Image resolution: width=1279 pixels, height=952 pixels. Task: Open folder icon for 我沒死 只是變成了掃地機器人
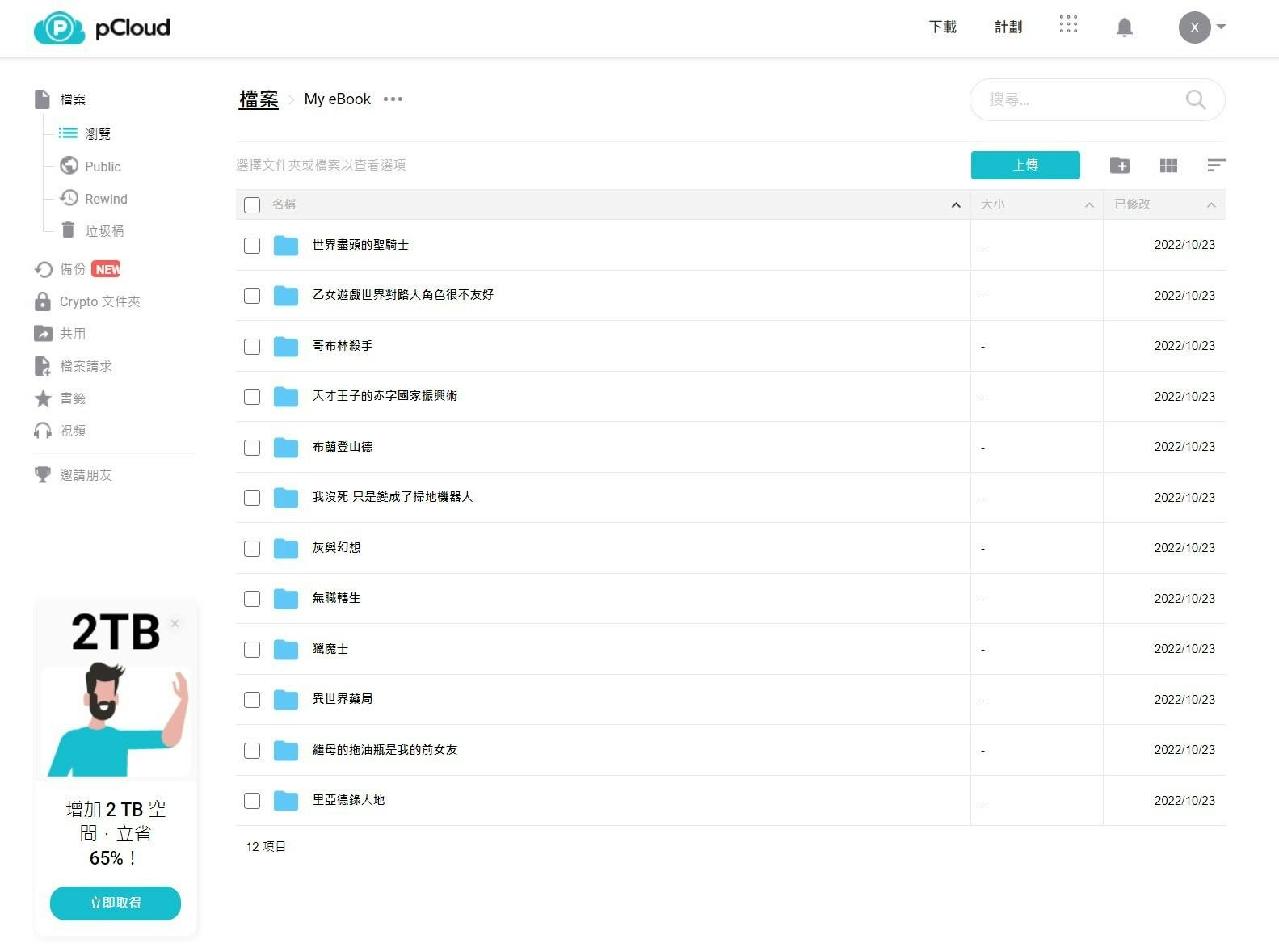[x=286, y=498]
